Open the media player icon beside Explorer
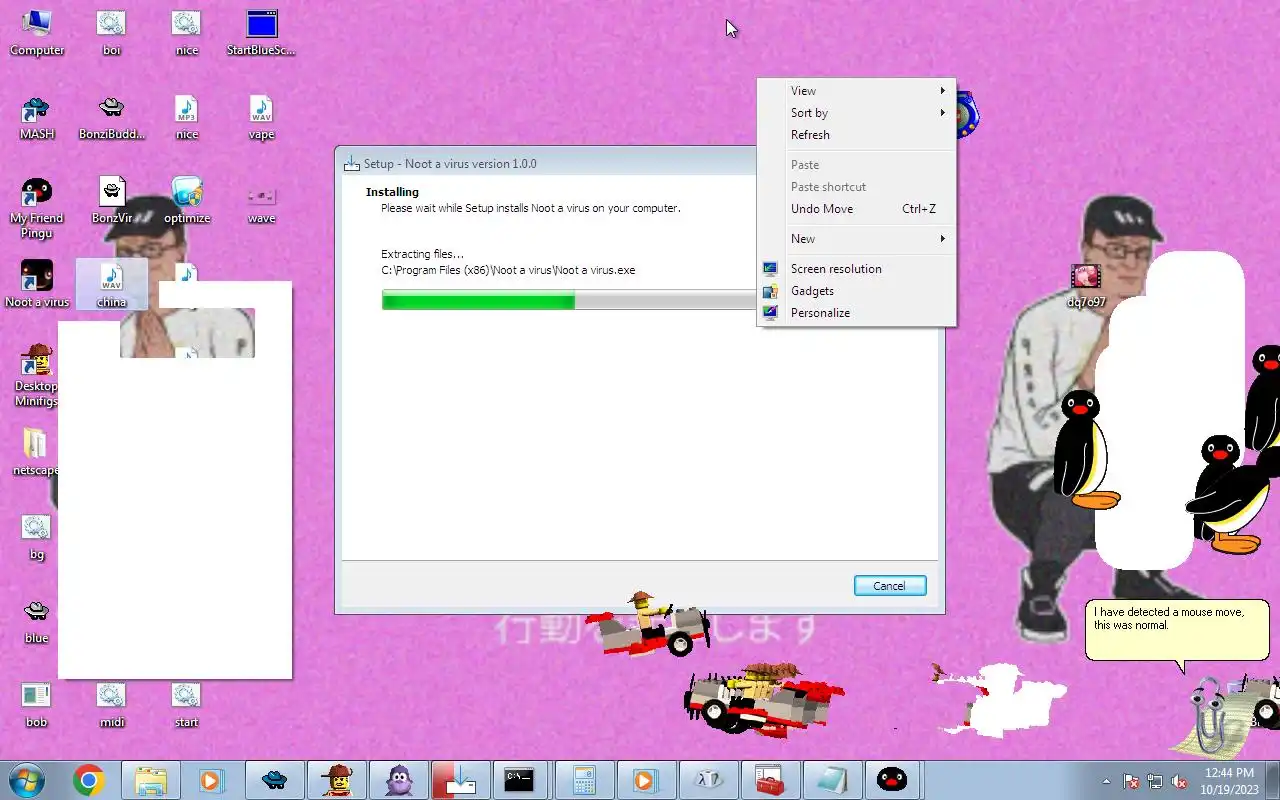 point(210,780)
